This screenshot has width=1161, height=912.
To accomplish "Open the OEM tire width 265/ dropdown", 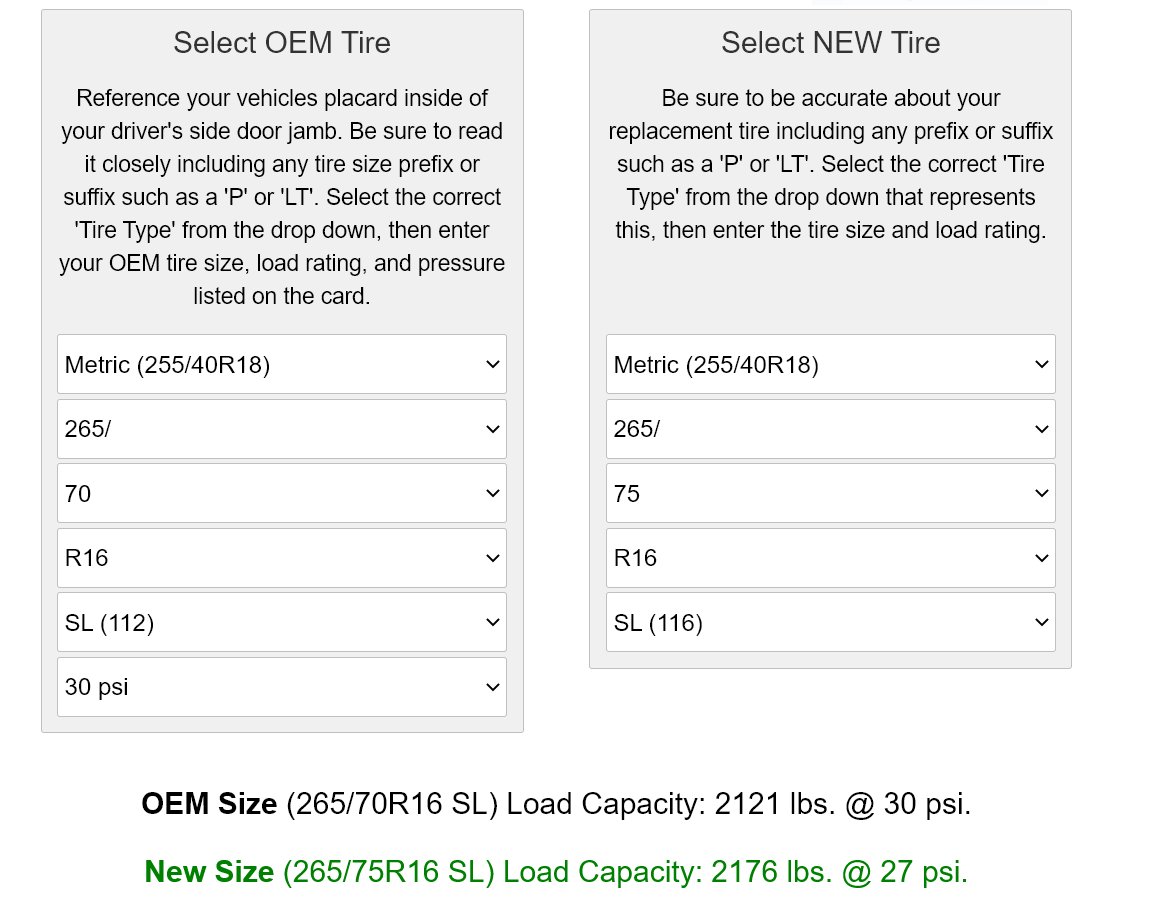I will click(281, 429).
